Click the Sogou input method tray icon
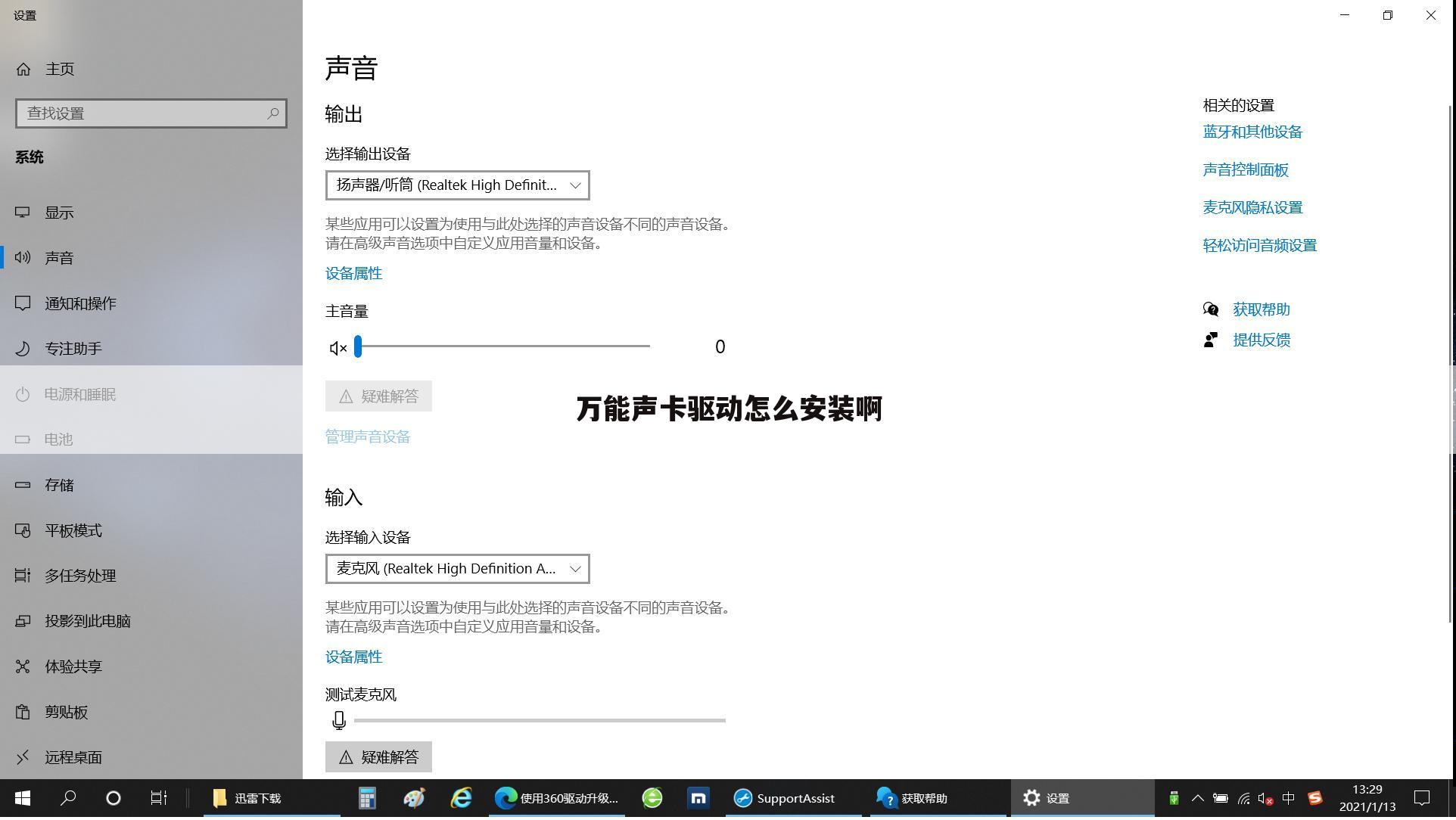 pyautogui.click(x=1315, y=800)
